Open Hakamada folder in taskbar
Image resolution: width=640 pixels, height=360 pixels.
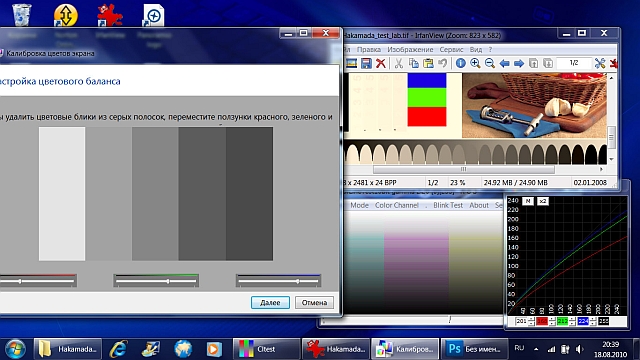(x=67, y=349)
